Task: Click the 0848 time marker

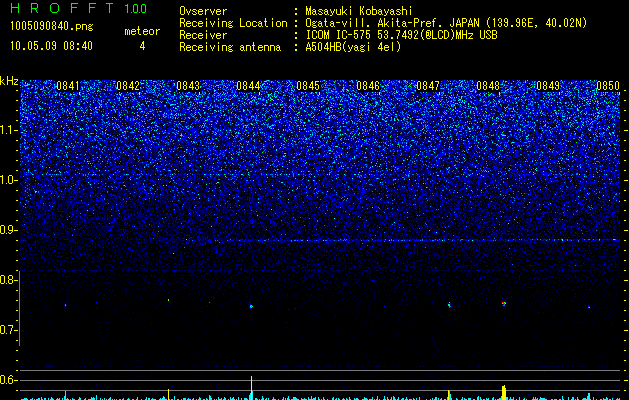Action: click(488, 86)
